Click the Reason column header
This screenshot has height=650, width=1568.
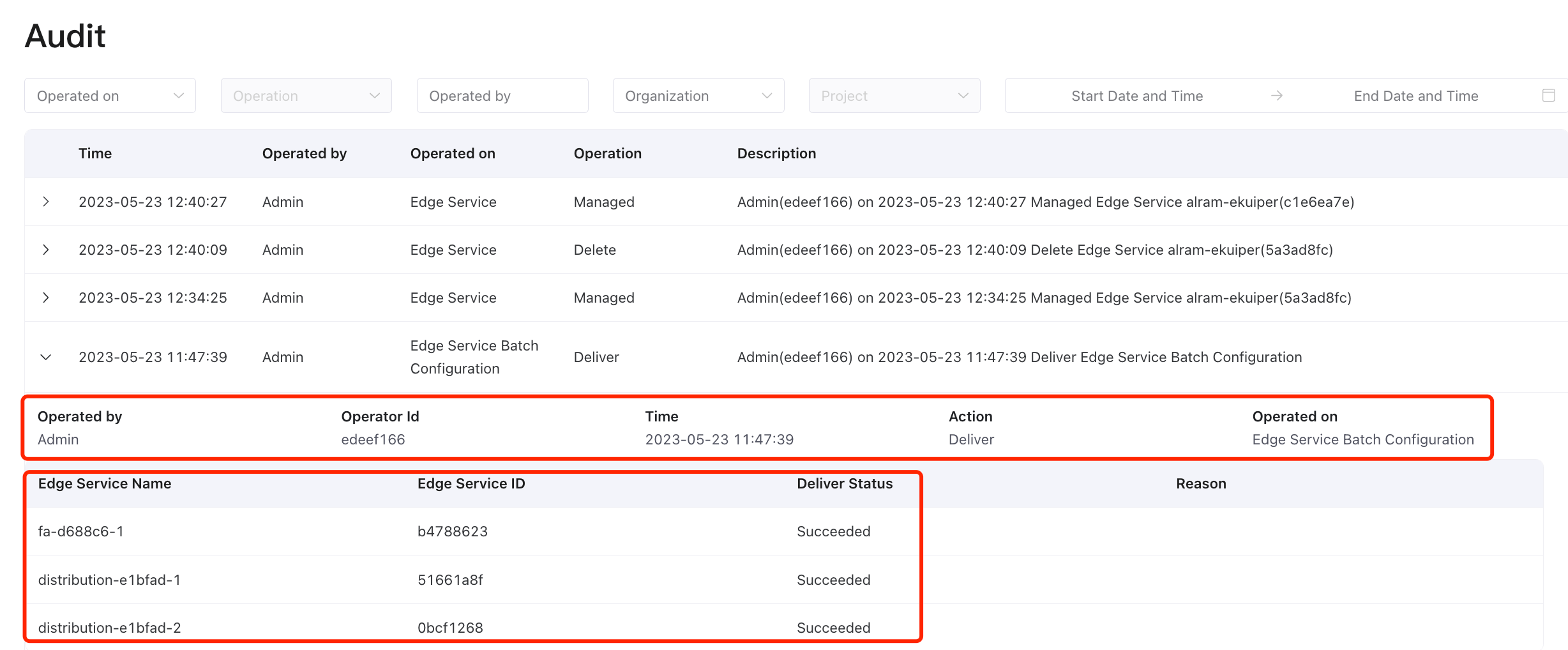click(1200, 483)
